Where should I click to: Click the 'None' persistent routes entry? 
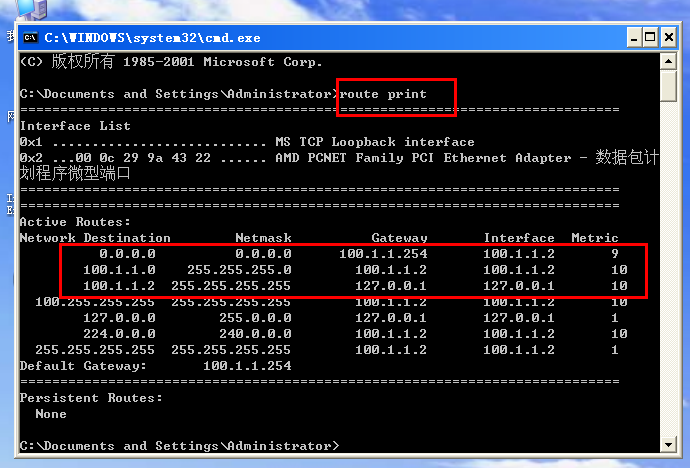(51, 414)
